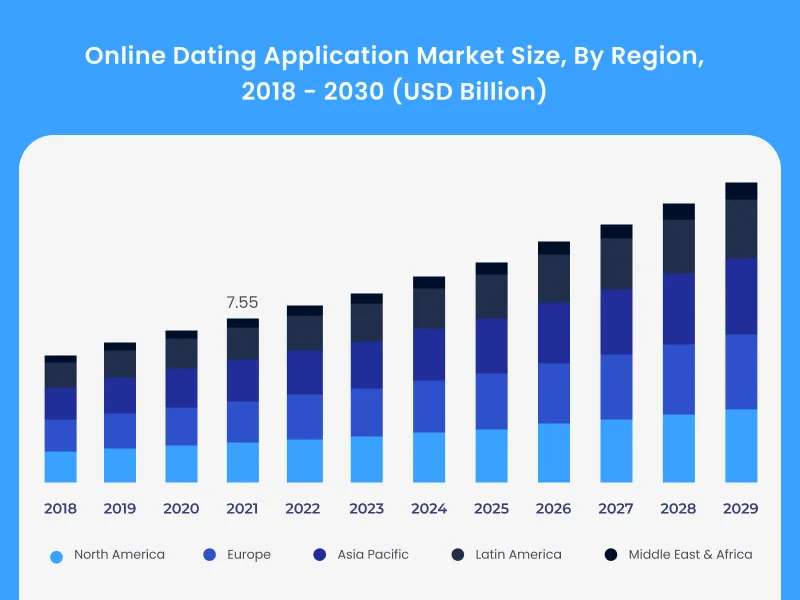Image resolution: width=800 pixels, height=600 pixels.
Task: Click the Europe segment of the 2029 bar
Action: pos(741,371)
